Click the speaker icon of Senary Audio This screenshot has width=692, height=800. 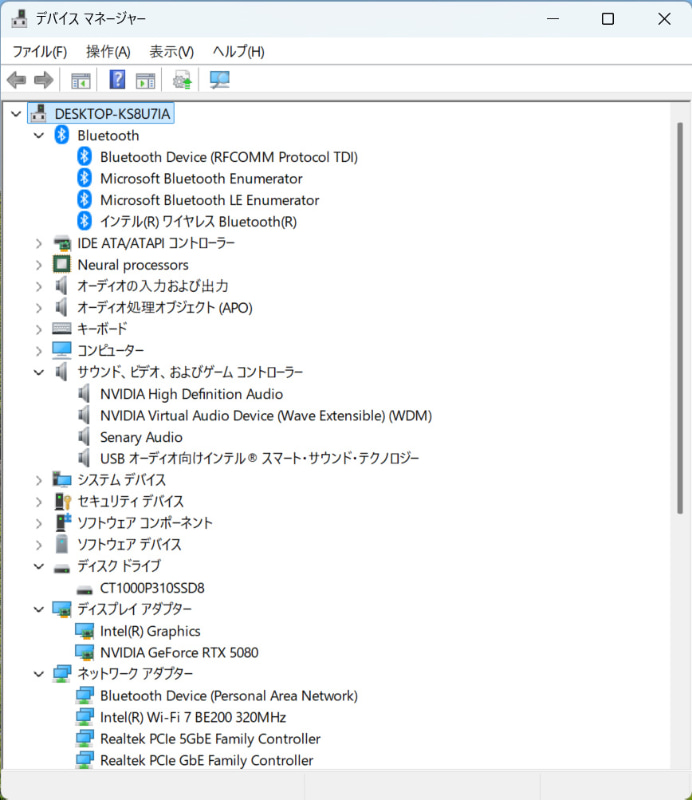tap(84, 437)
